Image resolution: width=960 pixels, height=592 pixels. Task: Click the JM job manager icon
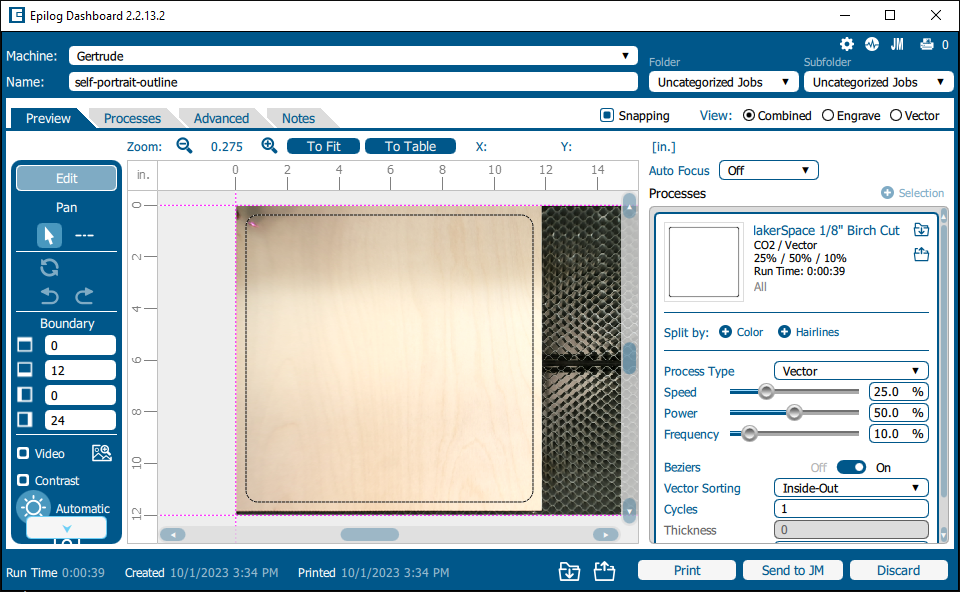pos(897,44)
